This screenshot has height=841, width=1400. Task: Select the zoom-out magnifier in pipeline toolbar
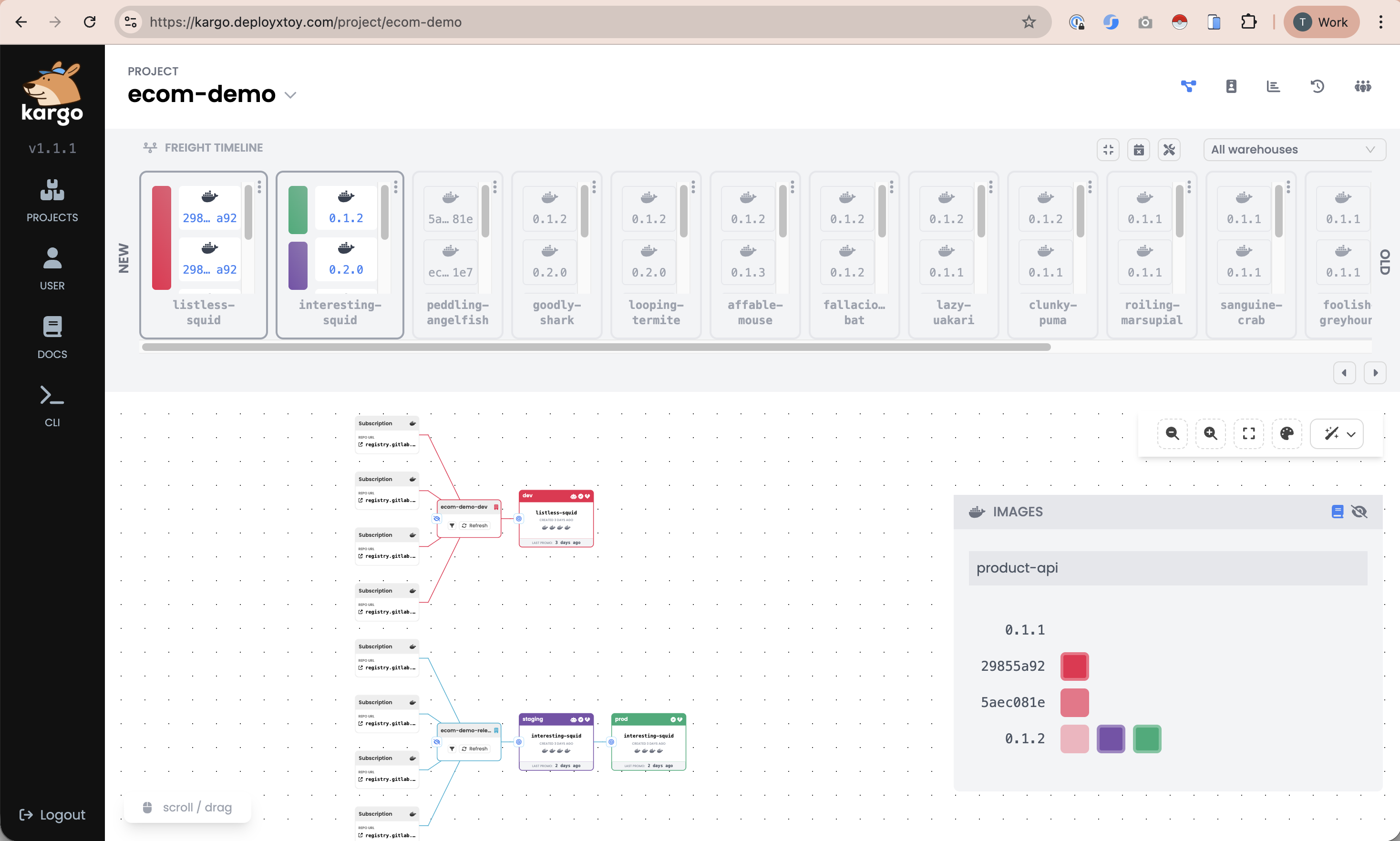pyautogui.click(x=1173, y=433)
